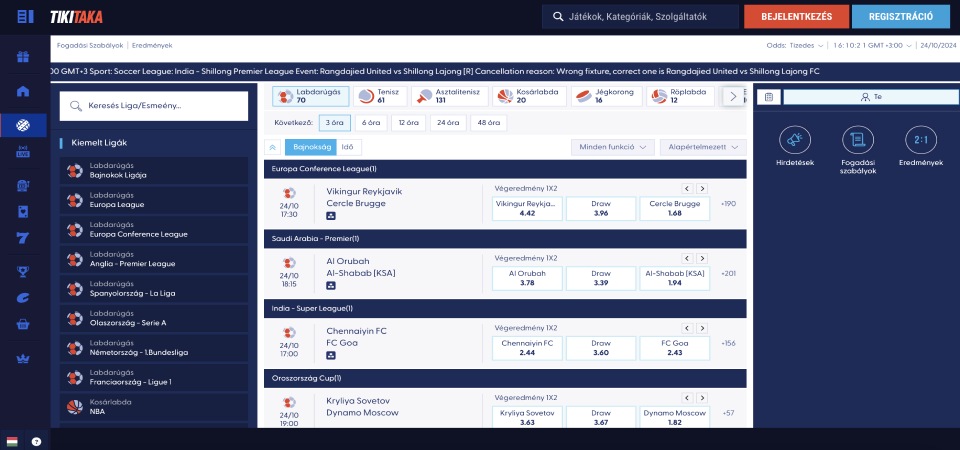Open the GMT+3:00 timezone dropdown
960x450 pixels.
871,45
